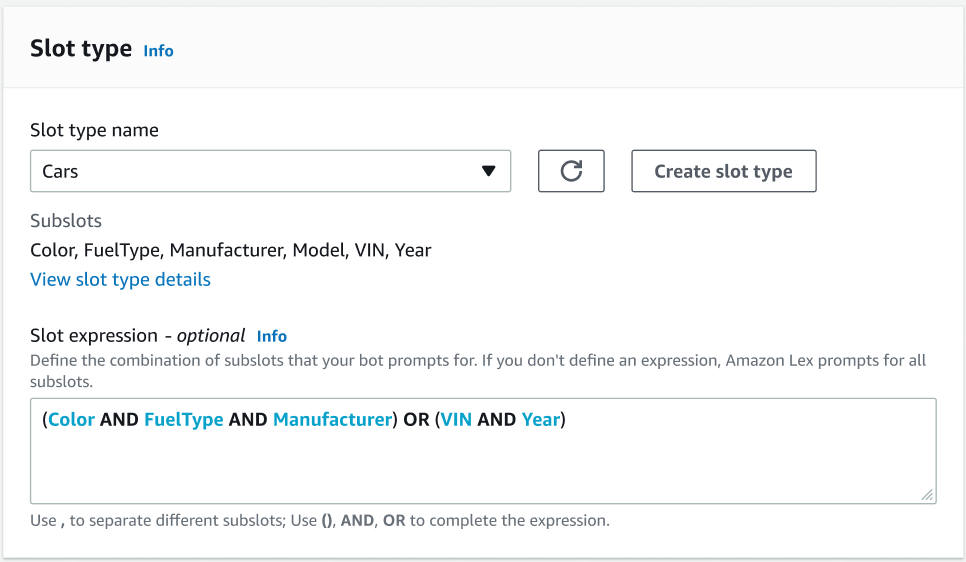966x562 pixels.
Task: Open the Slot type name dropdown
Action: (x=270, y=171)
